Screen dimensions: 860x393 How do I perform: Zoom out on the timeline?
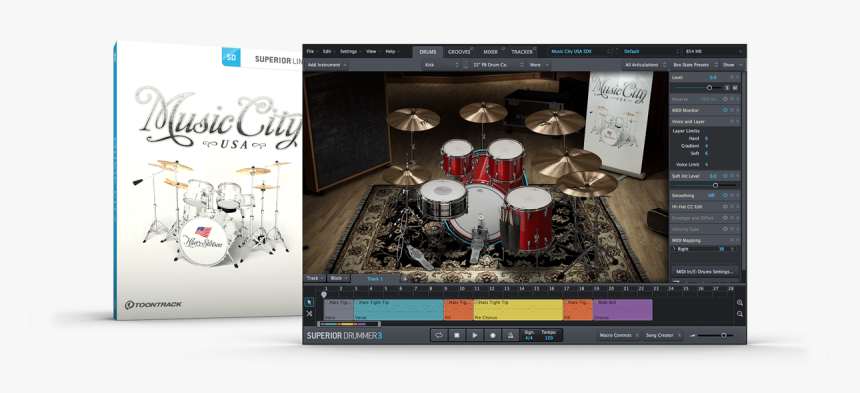click(740, 314)
